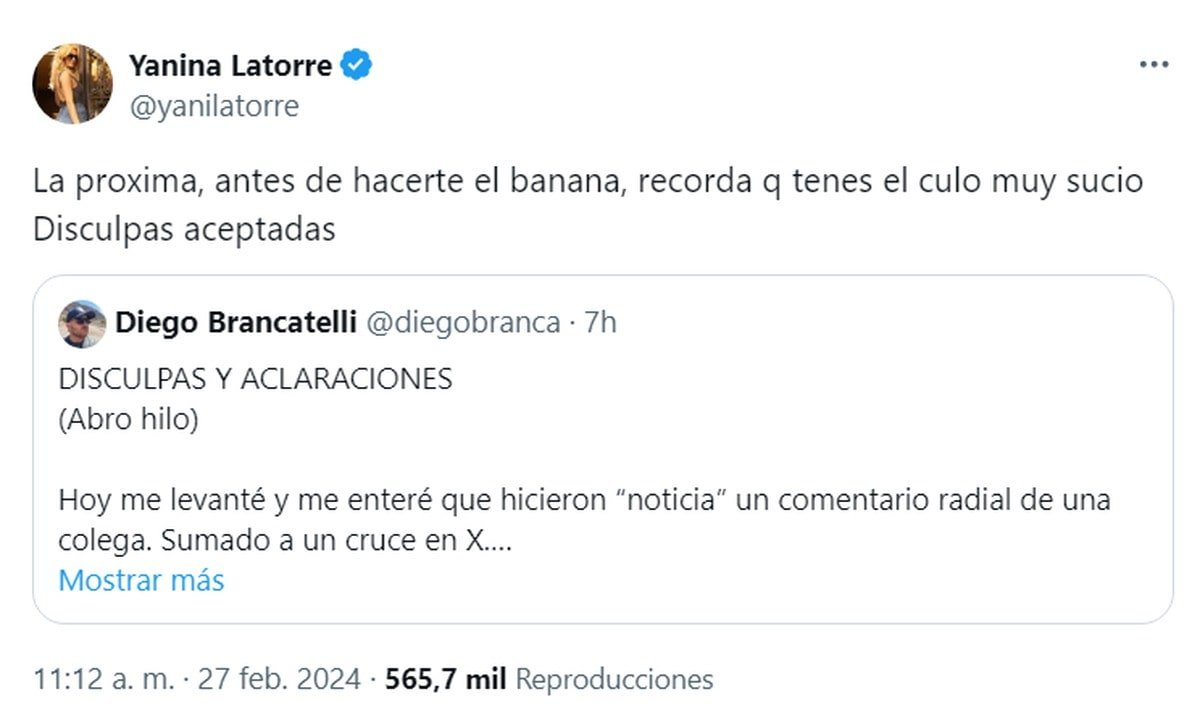Image resolution: width=1200 pixels, height=710 pixels.
Task: Click the (Abro hilo) line
Action: click(x=128, y=420)
